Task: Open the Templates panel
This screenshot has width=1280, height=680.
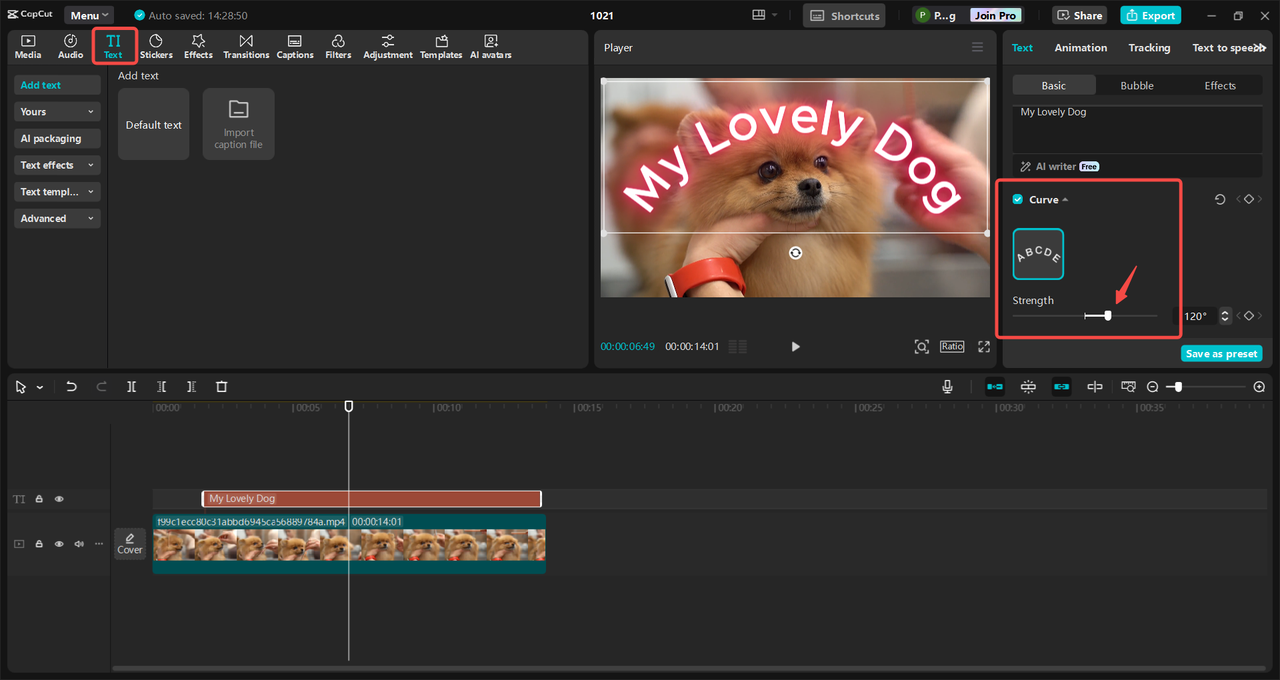Action: coord(441,46)
